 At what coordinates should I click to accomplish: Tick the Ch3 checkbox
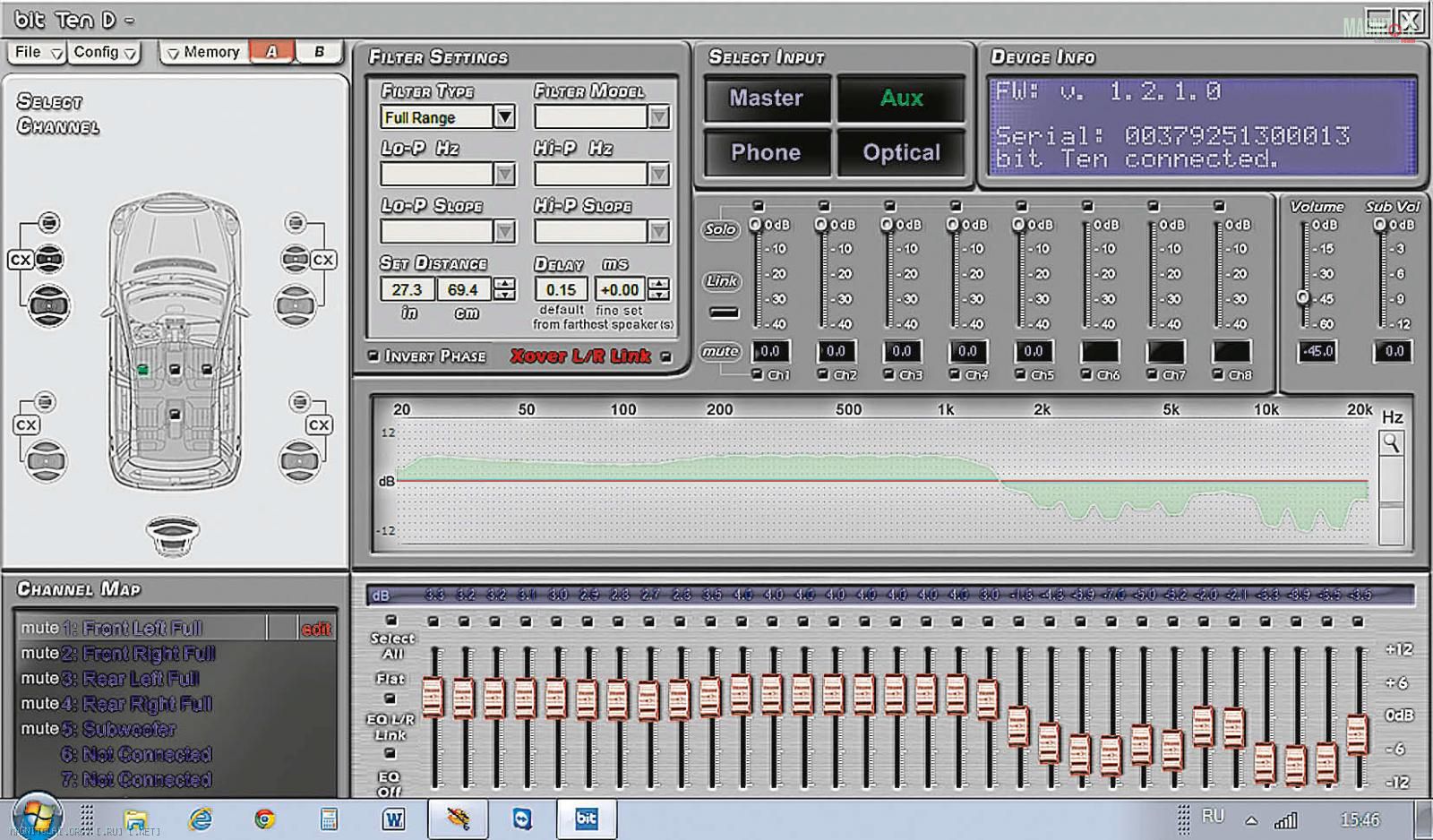(888, 374)
